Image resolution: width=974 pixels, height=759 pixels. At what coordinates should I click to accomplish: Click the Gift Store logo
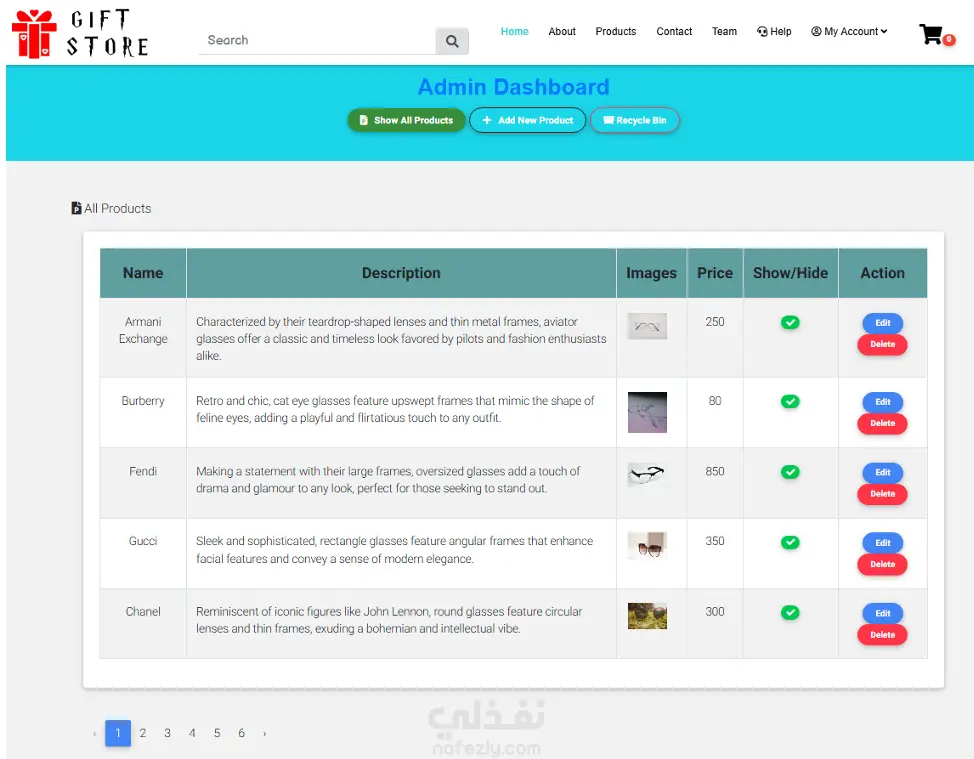click(80, 34)
